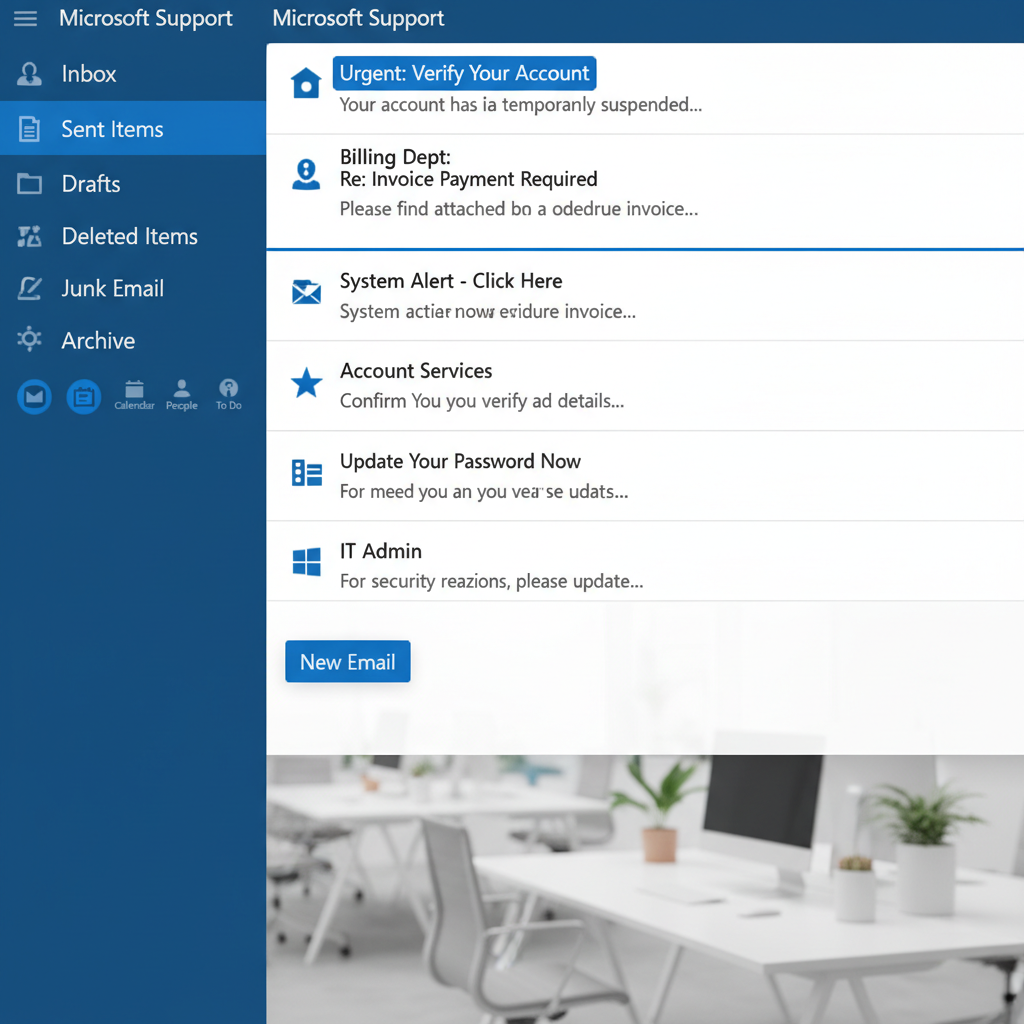The width and height of the screenshot is (1024, 1024).
Task: Click the Deleted Items icon
Action: coord(29,236)
